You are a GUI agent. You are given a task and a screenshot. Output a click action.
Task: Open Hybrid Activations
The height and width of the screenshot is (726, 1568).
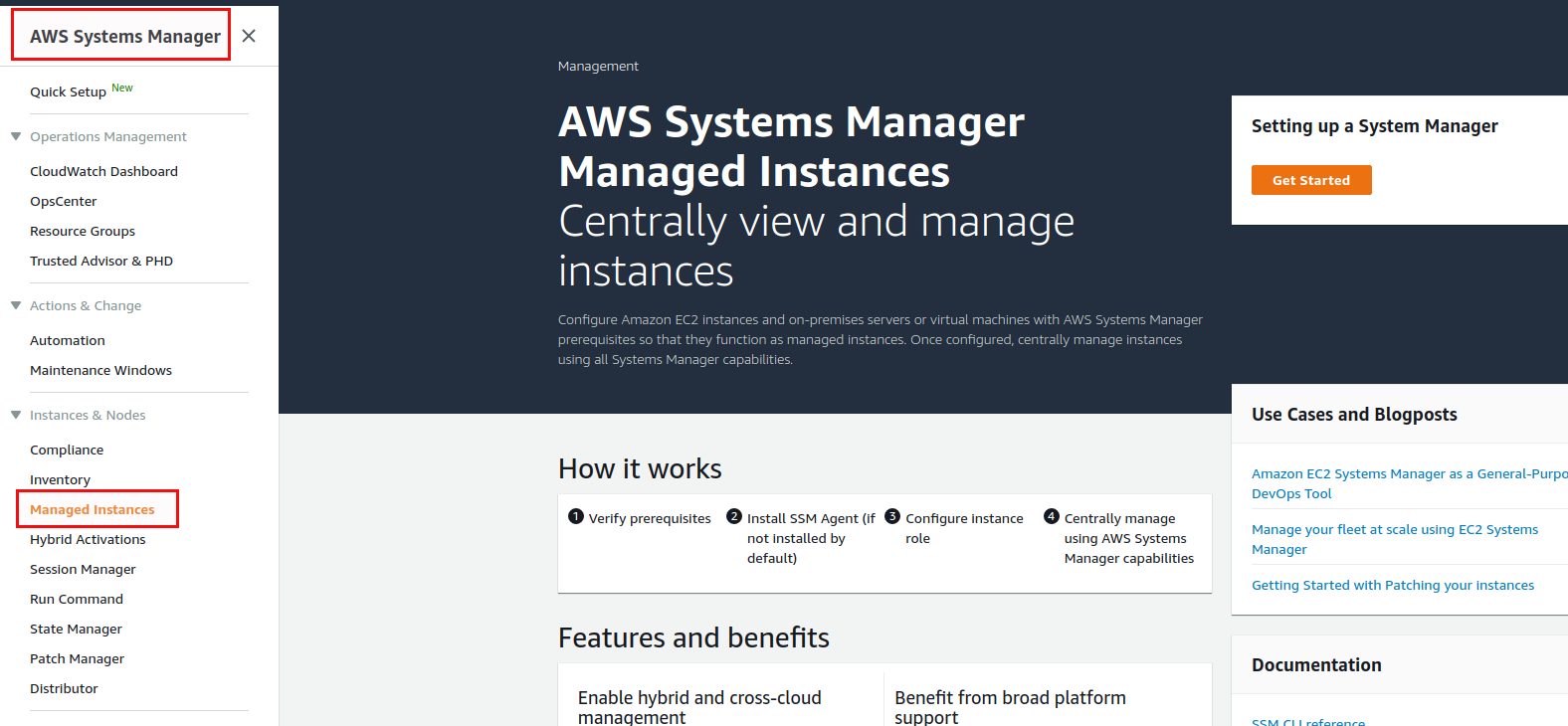88,539
